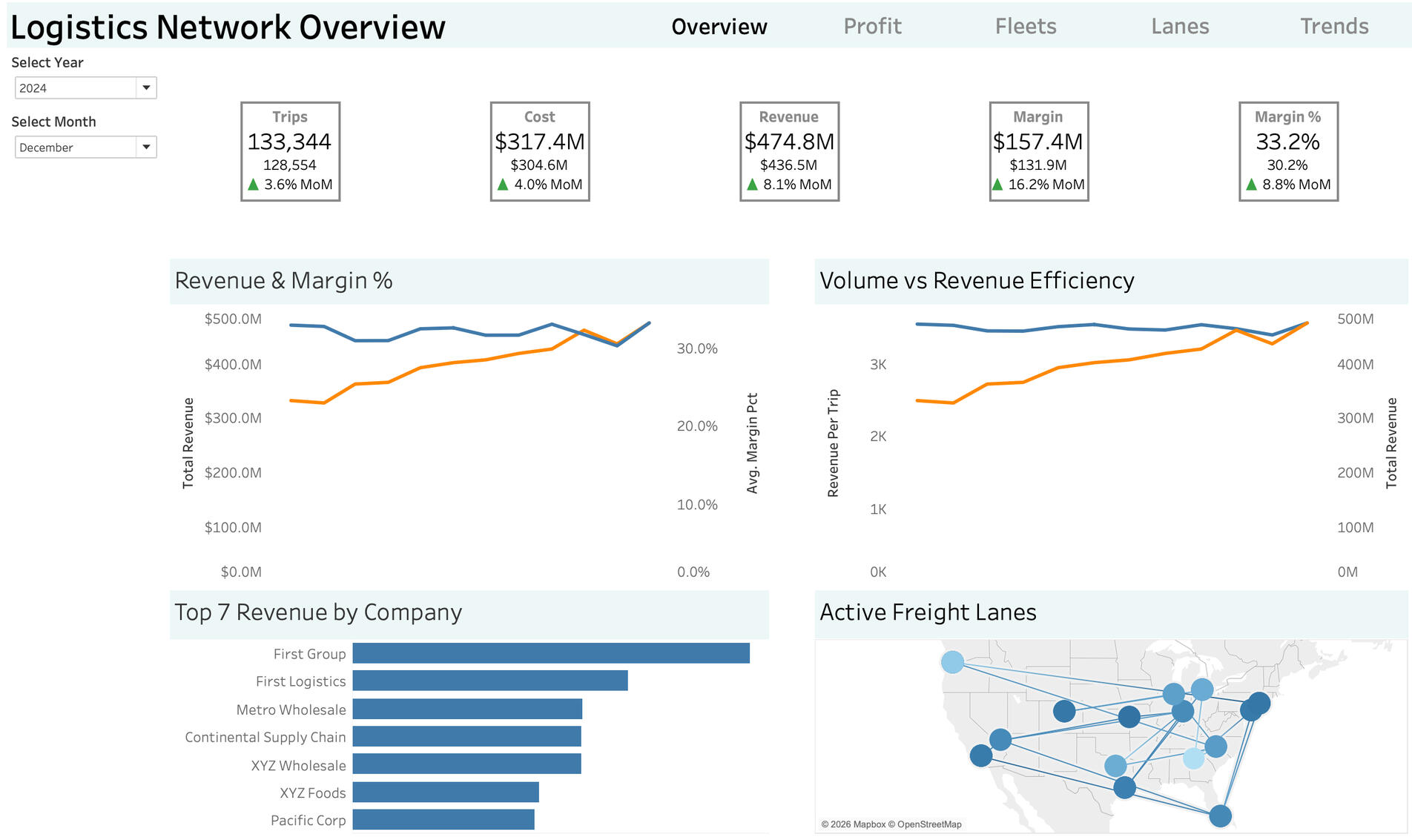Expand the Select Month dropdown arrow

[x=146, y=147]
